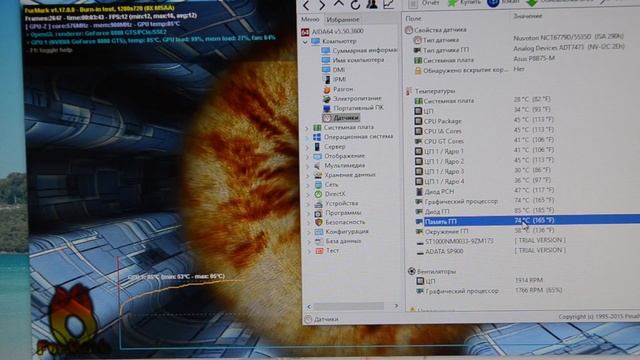Screen dimensions: 640x360
Task: Open the graph chart toolbar icon
Action: (389, 4)
